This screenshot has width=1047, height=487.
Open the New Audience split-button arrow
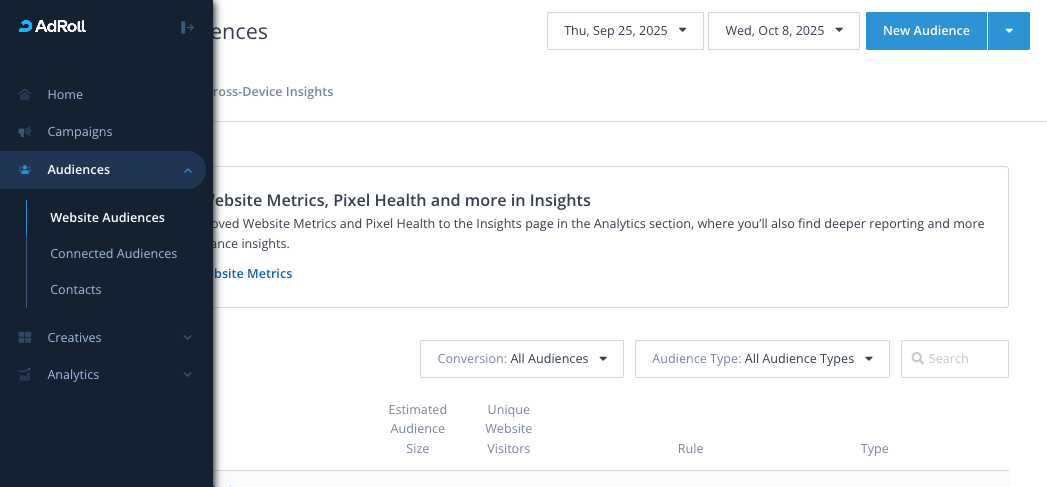point(1008,31)
